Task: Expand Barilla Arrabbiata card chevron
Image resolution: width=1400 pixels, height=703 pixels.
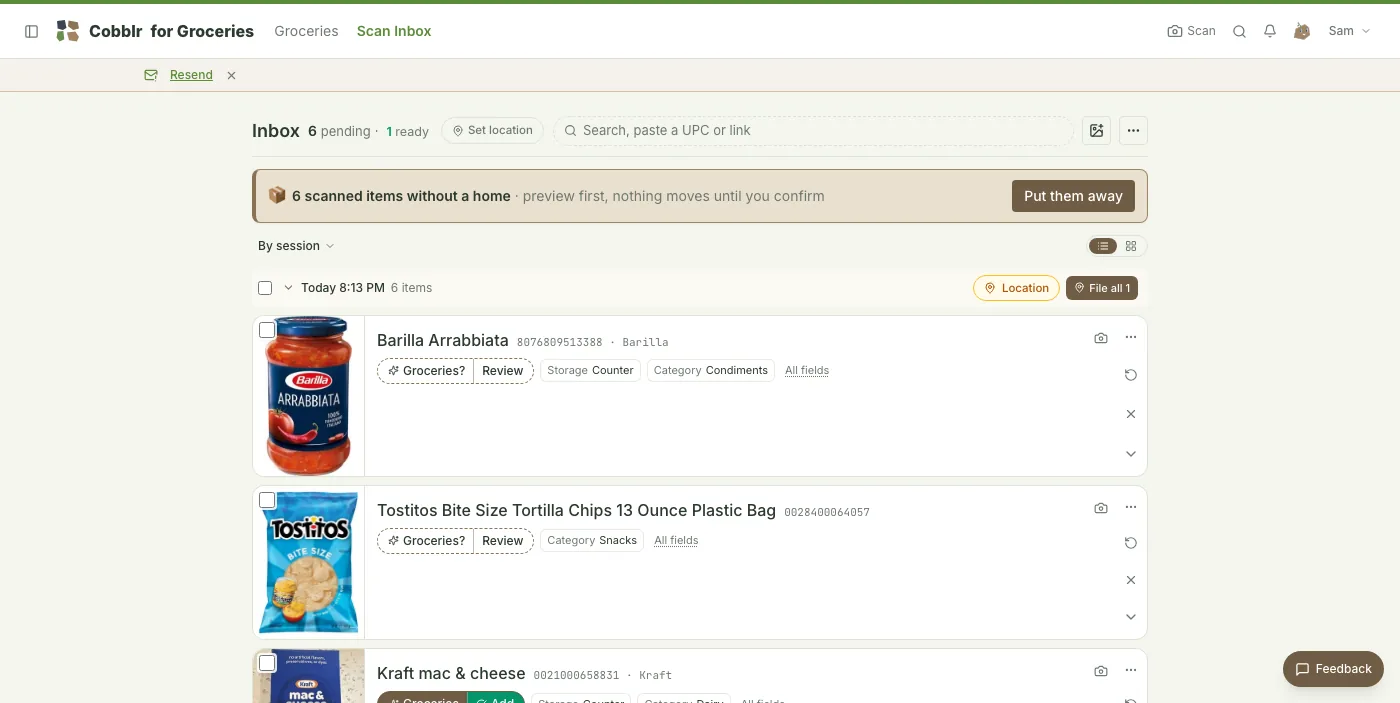Action: click(x=1131, y=454)
